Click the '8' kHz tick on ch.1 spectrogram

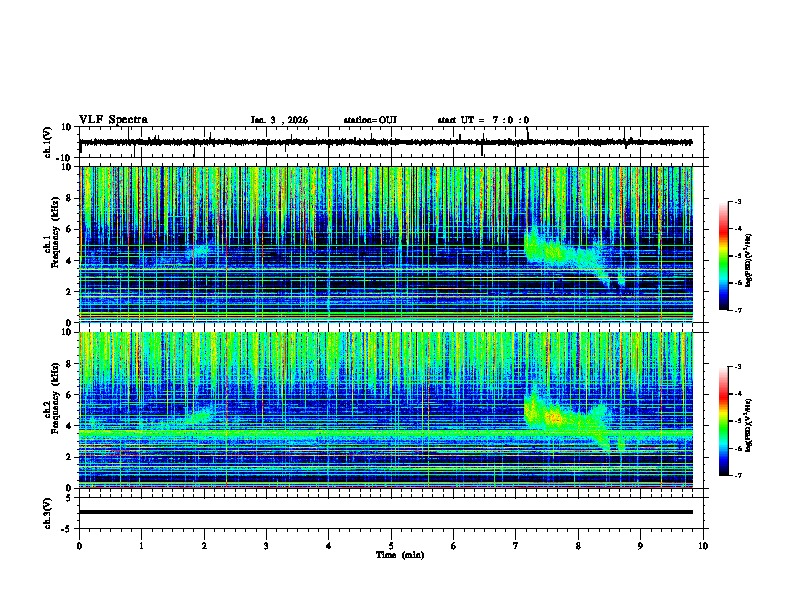click(69, 198)
